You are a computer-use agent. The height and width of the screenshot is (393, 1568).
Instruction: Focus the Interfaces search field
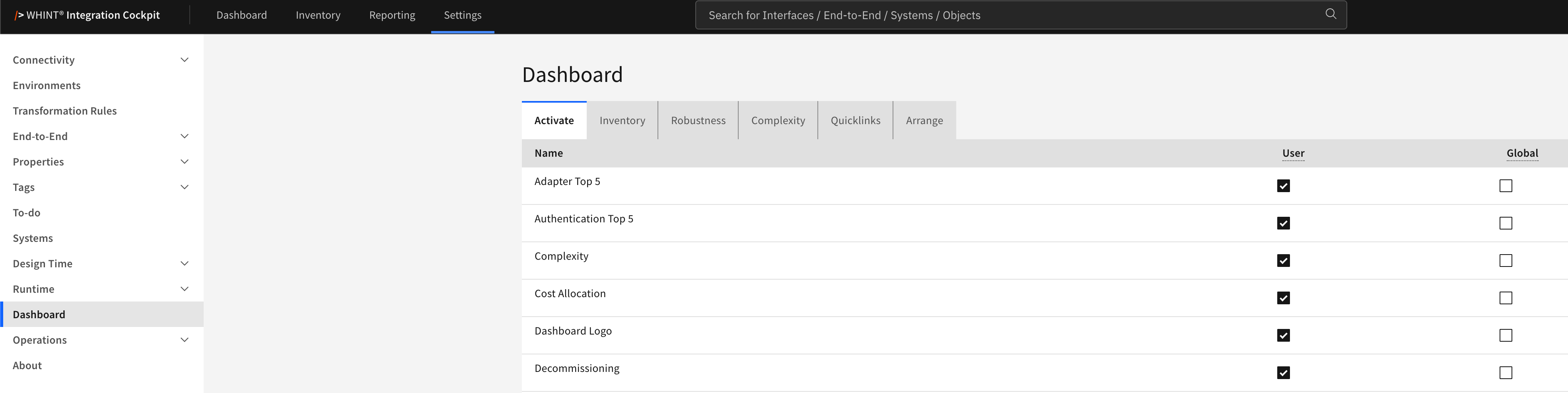pos(1010,15)
